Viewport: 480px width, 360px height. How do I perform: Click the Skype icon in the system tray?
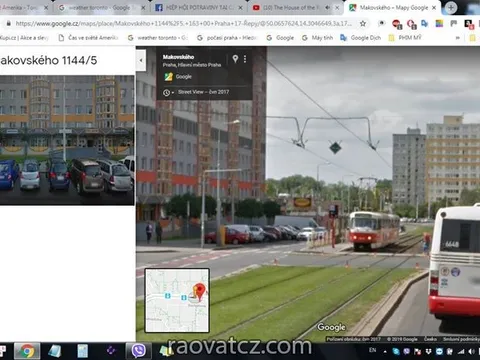(x=396, y=351)
